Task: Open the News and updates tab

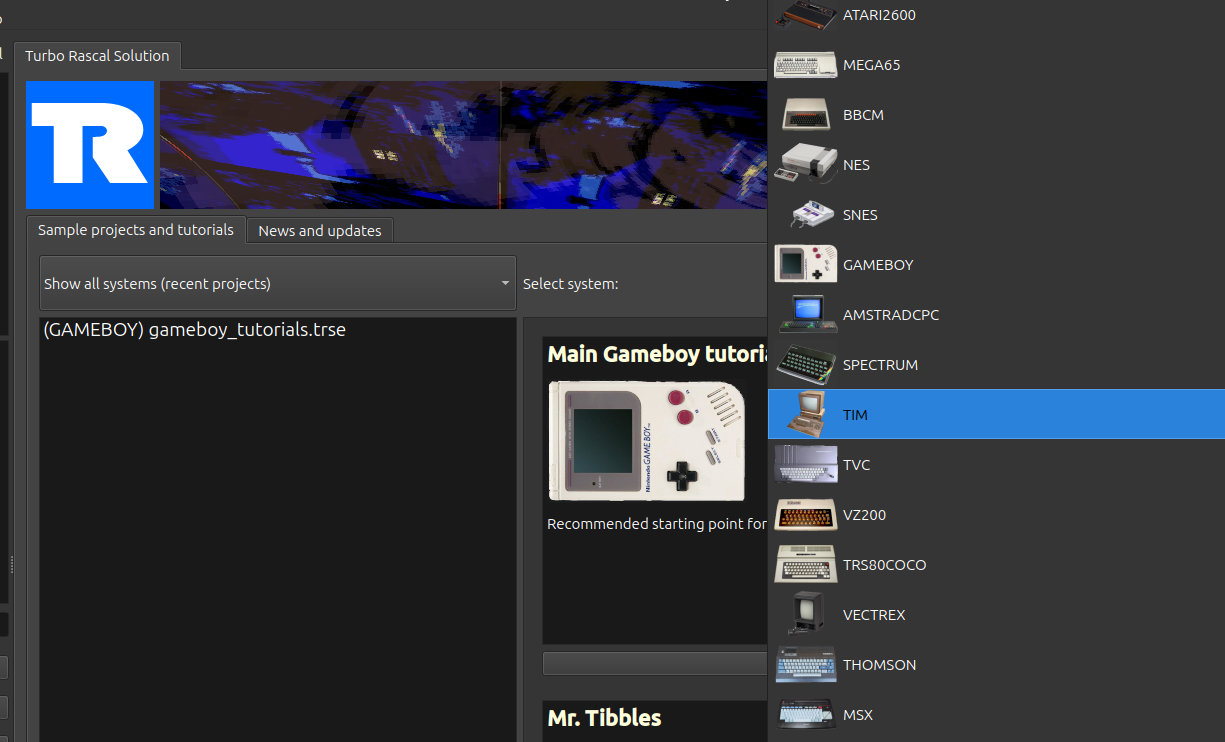Action: (320, 231)
